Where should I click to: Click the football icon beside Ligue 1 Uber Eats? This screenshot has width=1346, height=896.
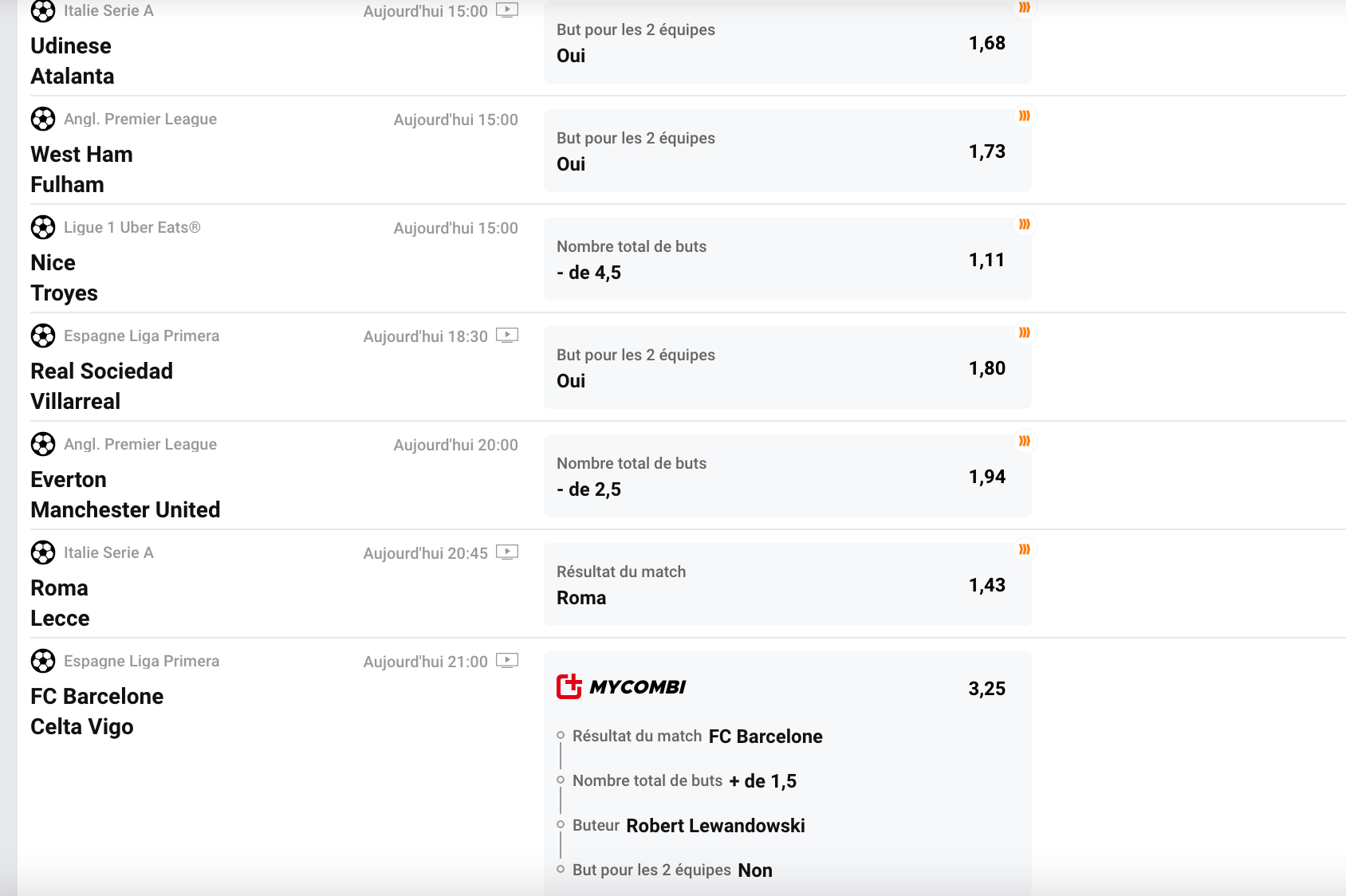[43, 227]
